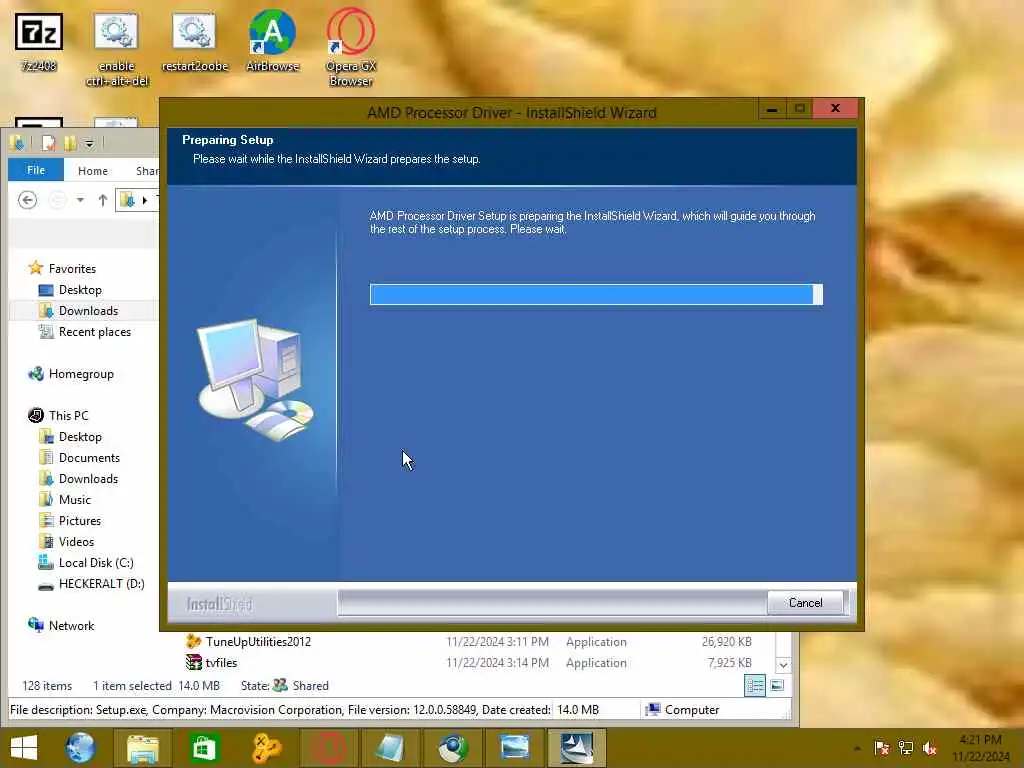Click the New folder icon in Explorer quick access toolbar
1024x768 pixels.
(69, 143)
